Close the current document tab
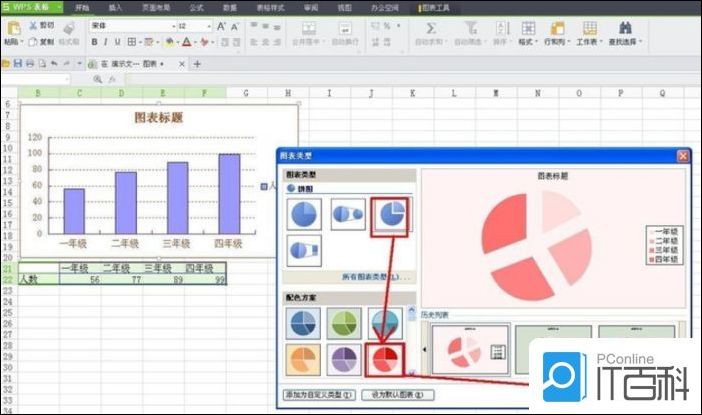The height and width of the screenshot is (415, 702). (181, 64)
